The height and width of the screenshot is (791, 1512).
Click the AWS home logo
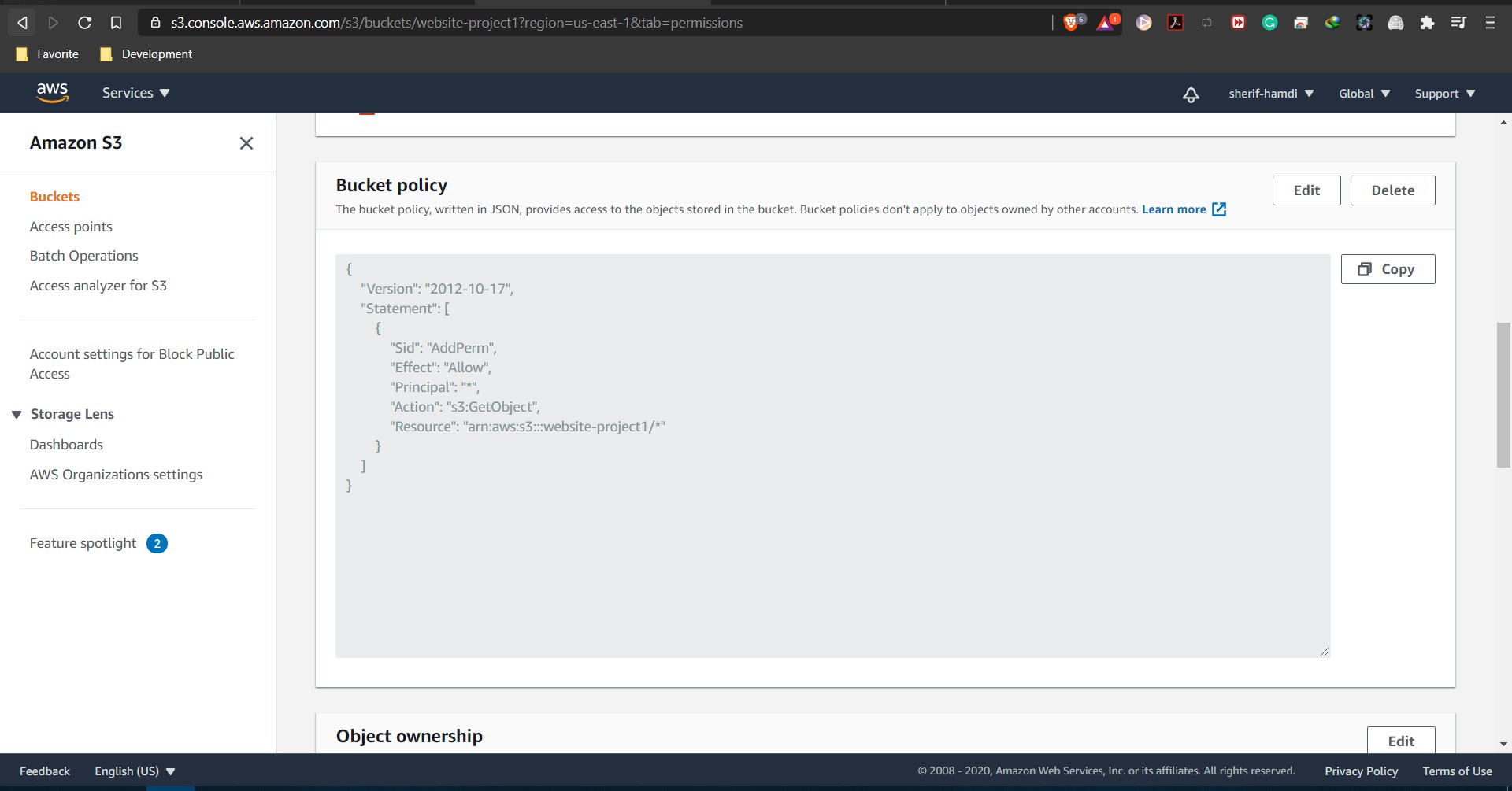click(x=52, y=92)
